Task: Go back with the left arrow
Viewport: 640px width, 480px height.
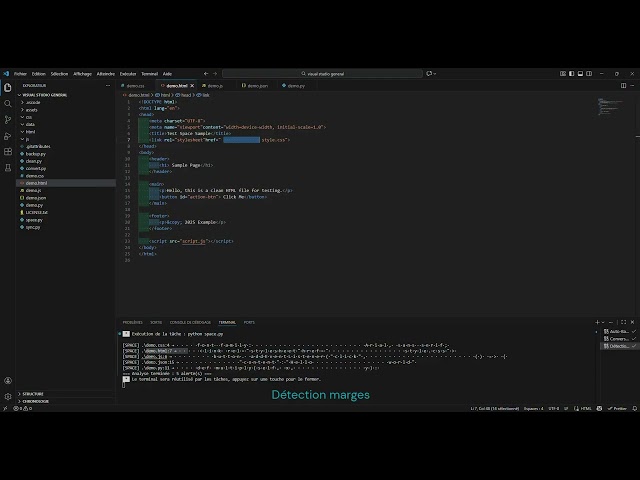Action: click(206, 74)
